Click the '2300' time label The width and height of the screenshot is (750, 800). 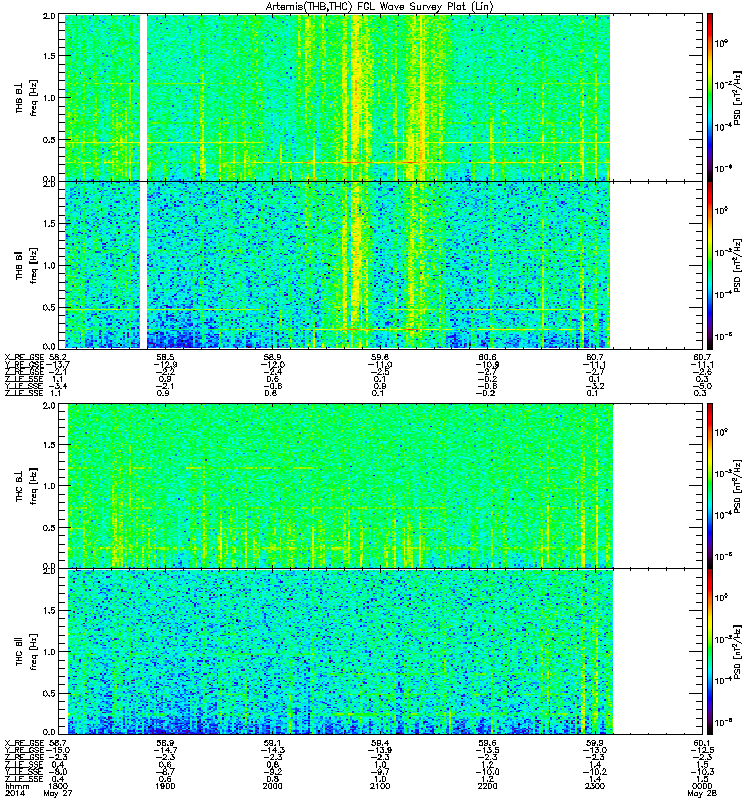point(595,786)
